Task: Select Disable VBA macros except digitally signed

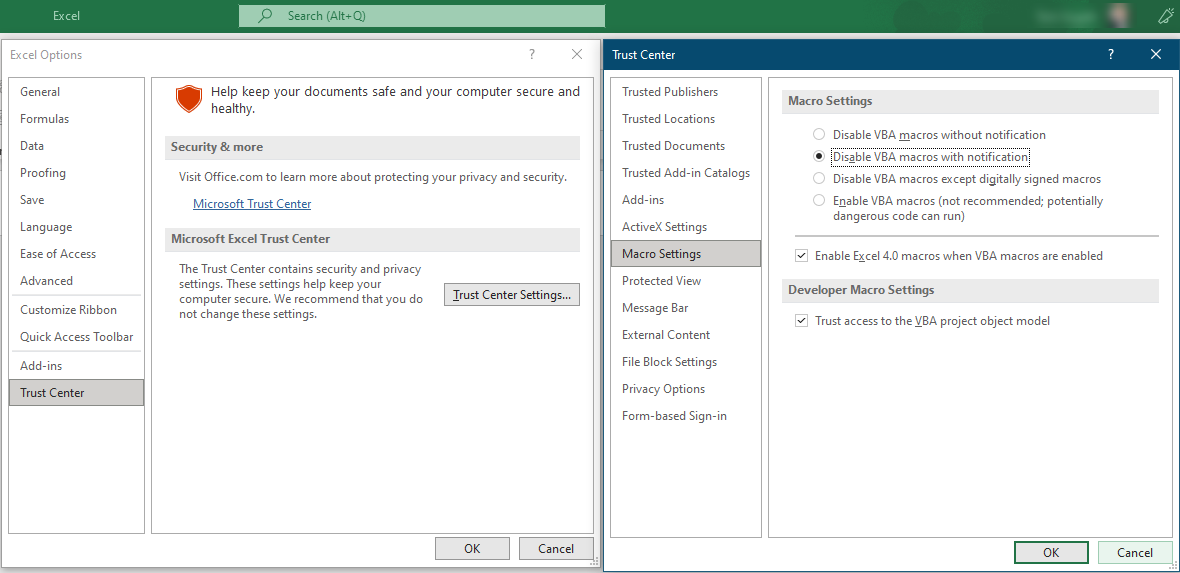Action: pos(819,178)
